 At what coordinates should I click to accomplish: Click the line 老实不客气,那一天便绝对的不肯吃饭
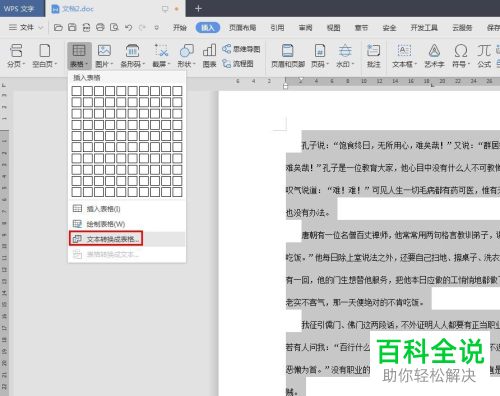click(355, 302)
